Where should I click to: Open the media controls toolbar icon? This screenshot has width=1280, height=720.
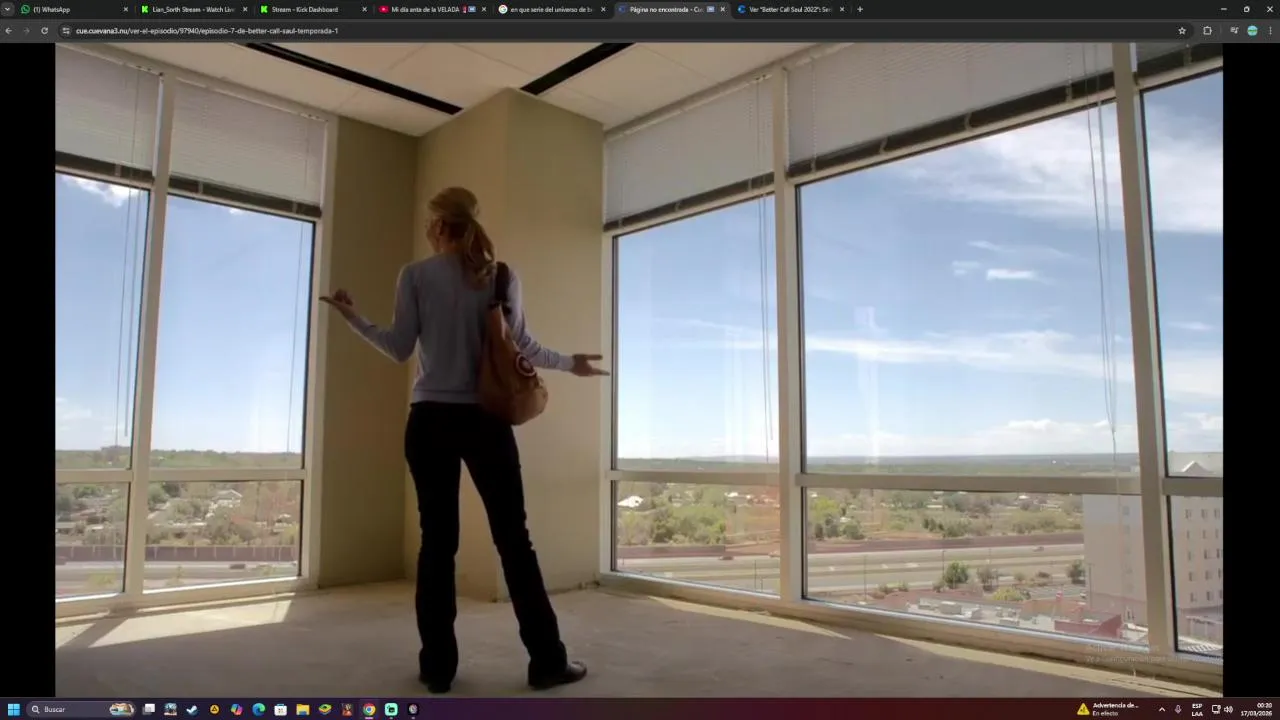coord(1234,31)
